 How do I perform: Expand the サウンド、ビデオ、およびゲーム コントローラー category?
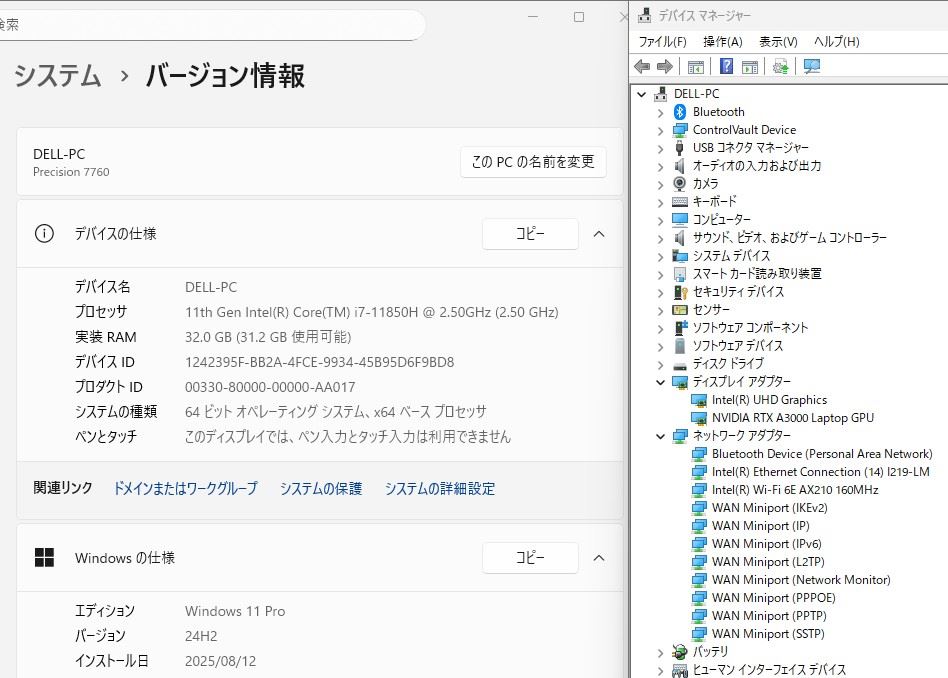(x=660, y=239)
